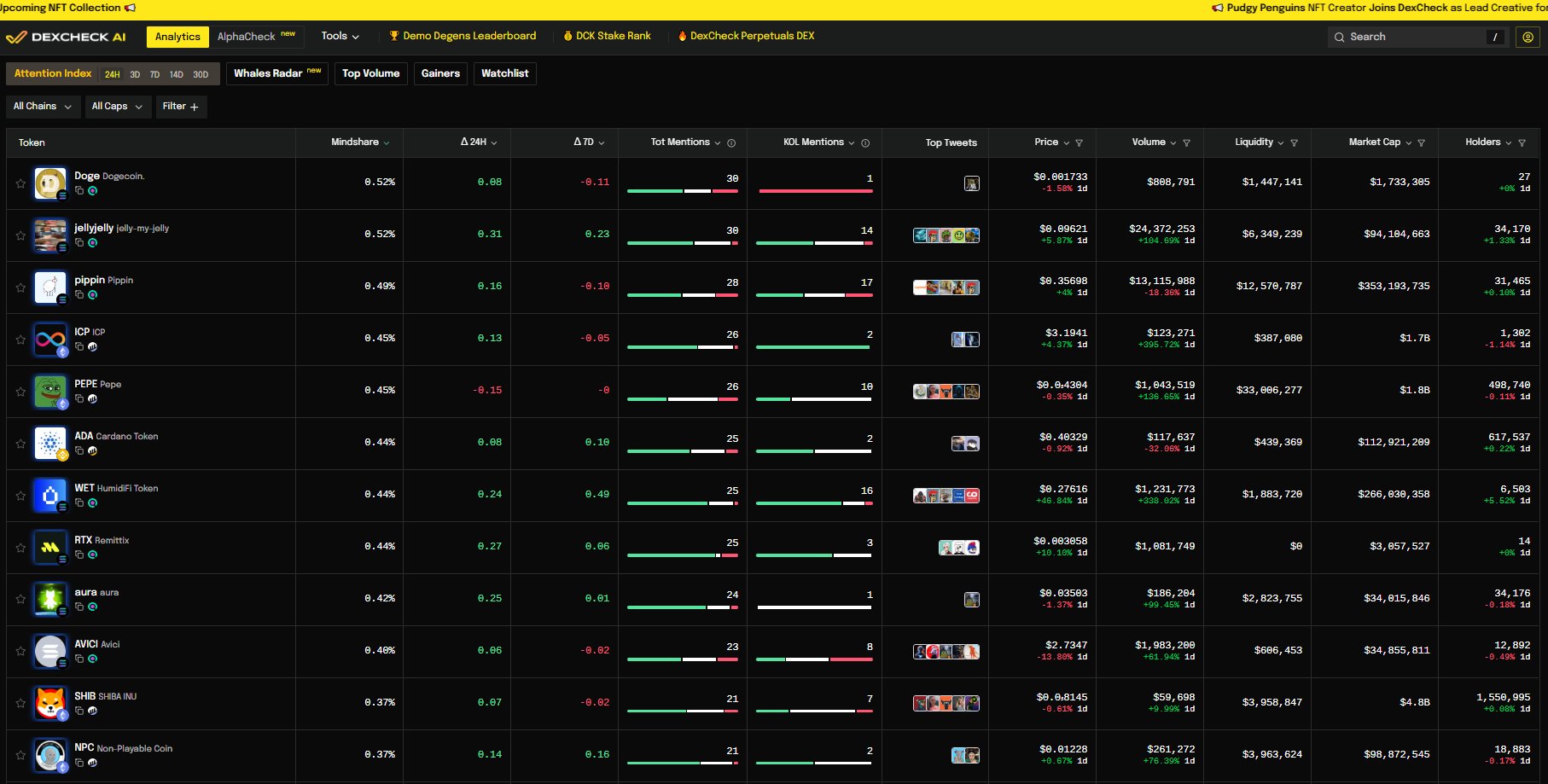Open the user profile icon
This screenshot has height=784, width=1548.
coord(1528,37)
